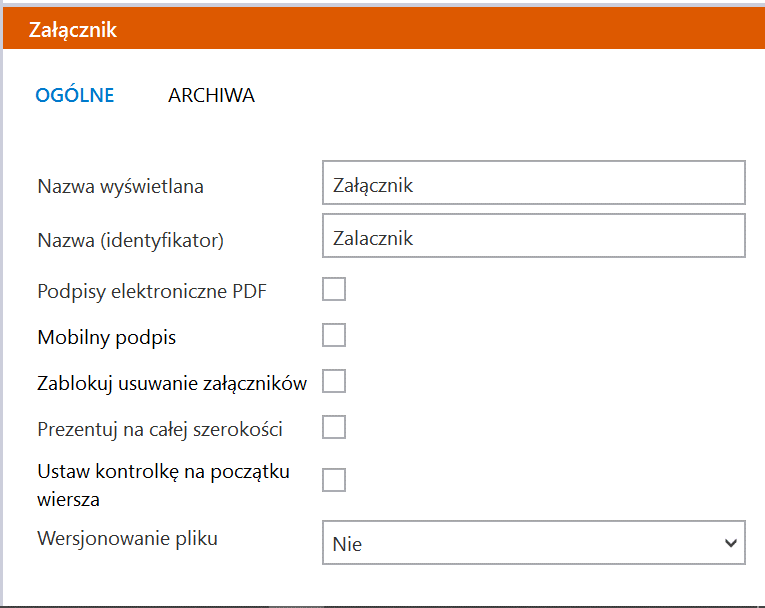Focus the Nazwa (identyfikator) input field
This screenshot has width=765, height=608.
click(x=534, y=236)
